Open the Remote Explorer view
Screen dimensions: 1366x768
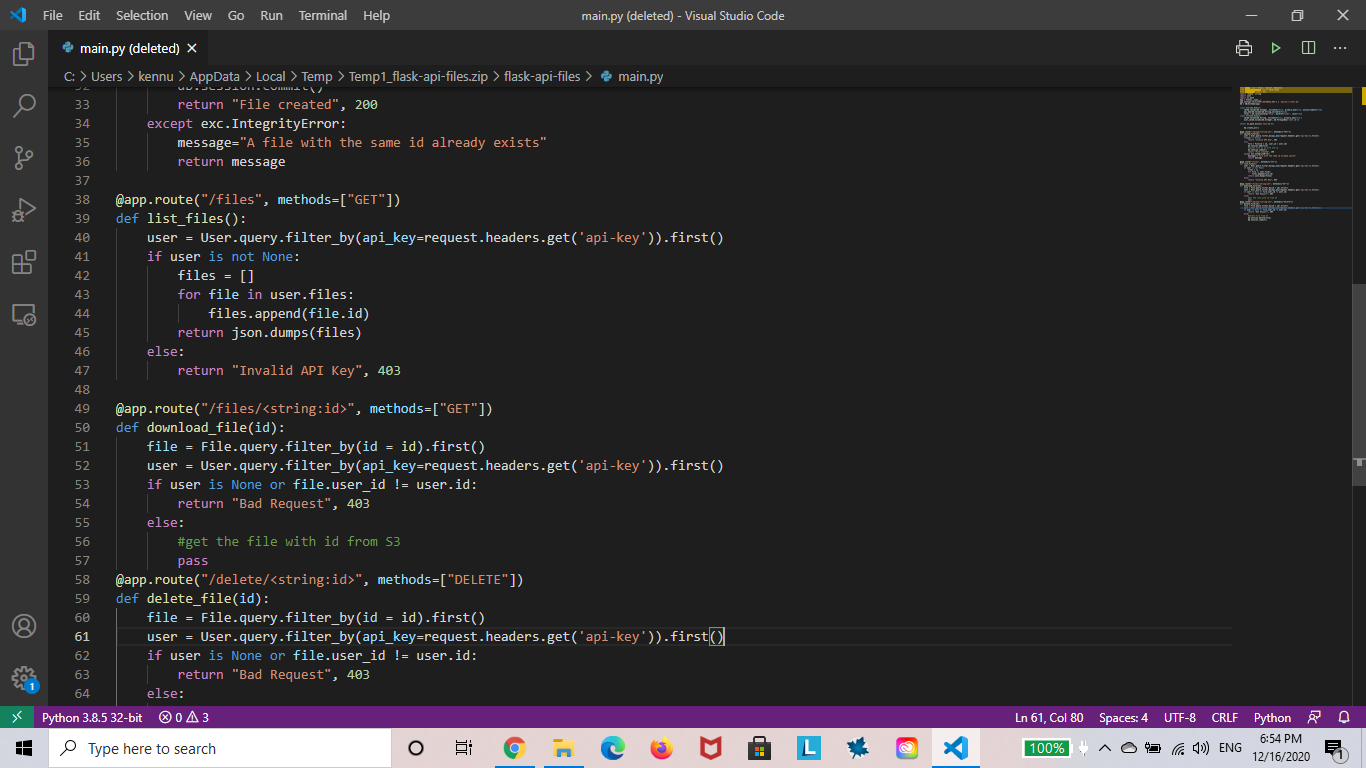coord(22,314)
